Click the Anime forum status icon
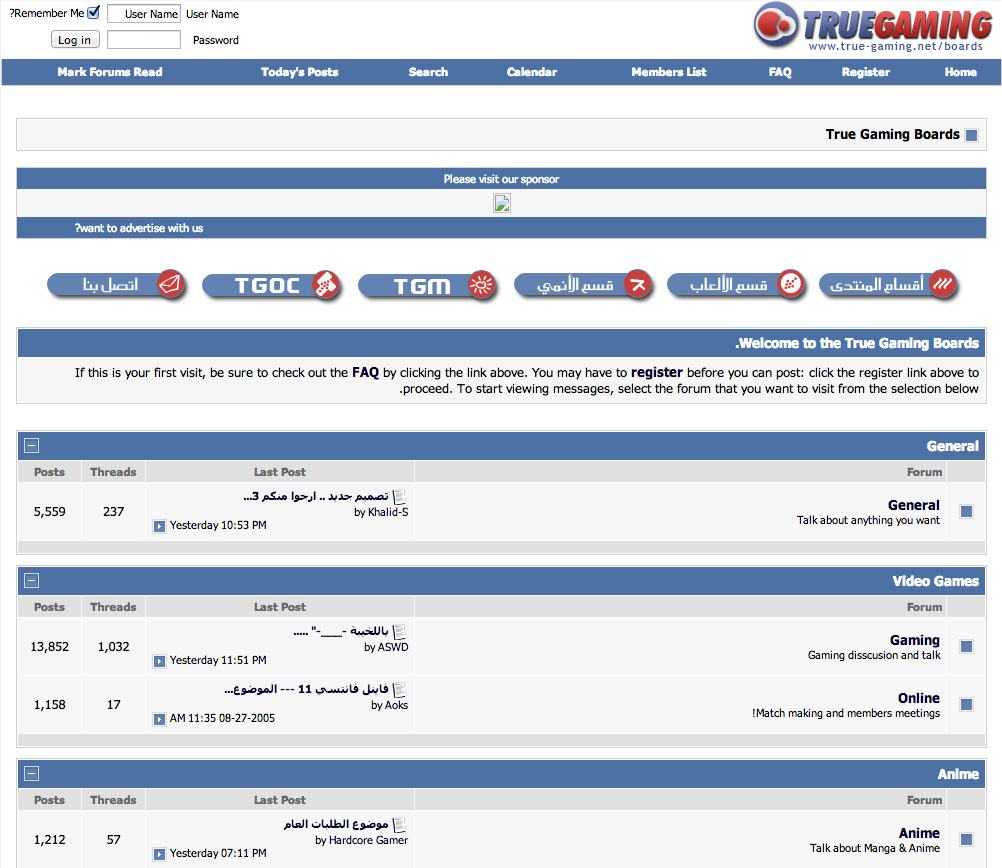Image resolution: width=1002 pixels, height=868 pixels. click(x=966, y=839)
